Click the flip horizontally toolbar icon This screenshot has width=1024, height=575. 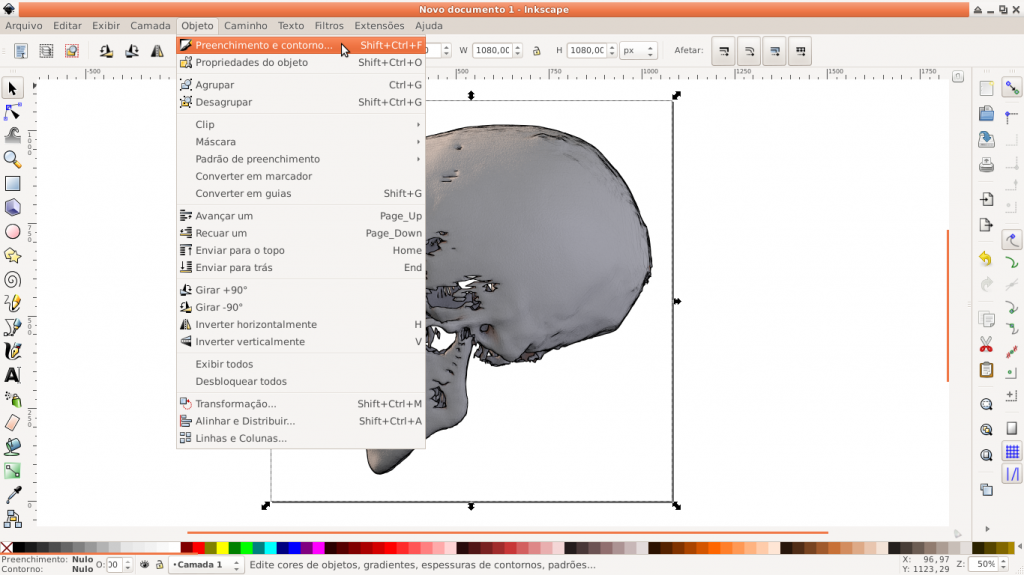click(157, 50)
